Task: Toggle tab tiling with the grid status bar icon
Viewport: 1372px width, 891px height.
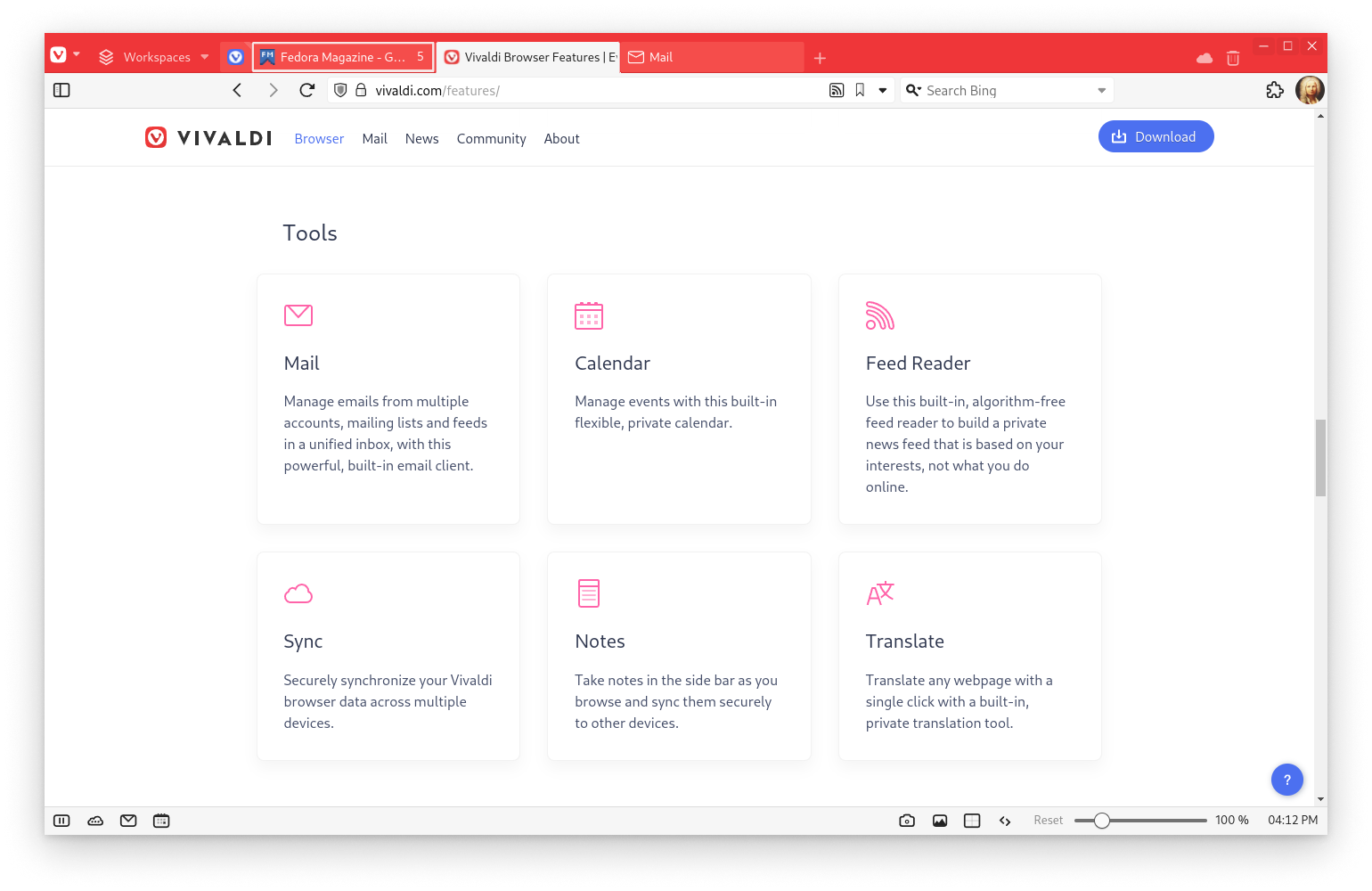Action: tap(972, 820)
